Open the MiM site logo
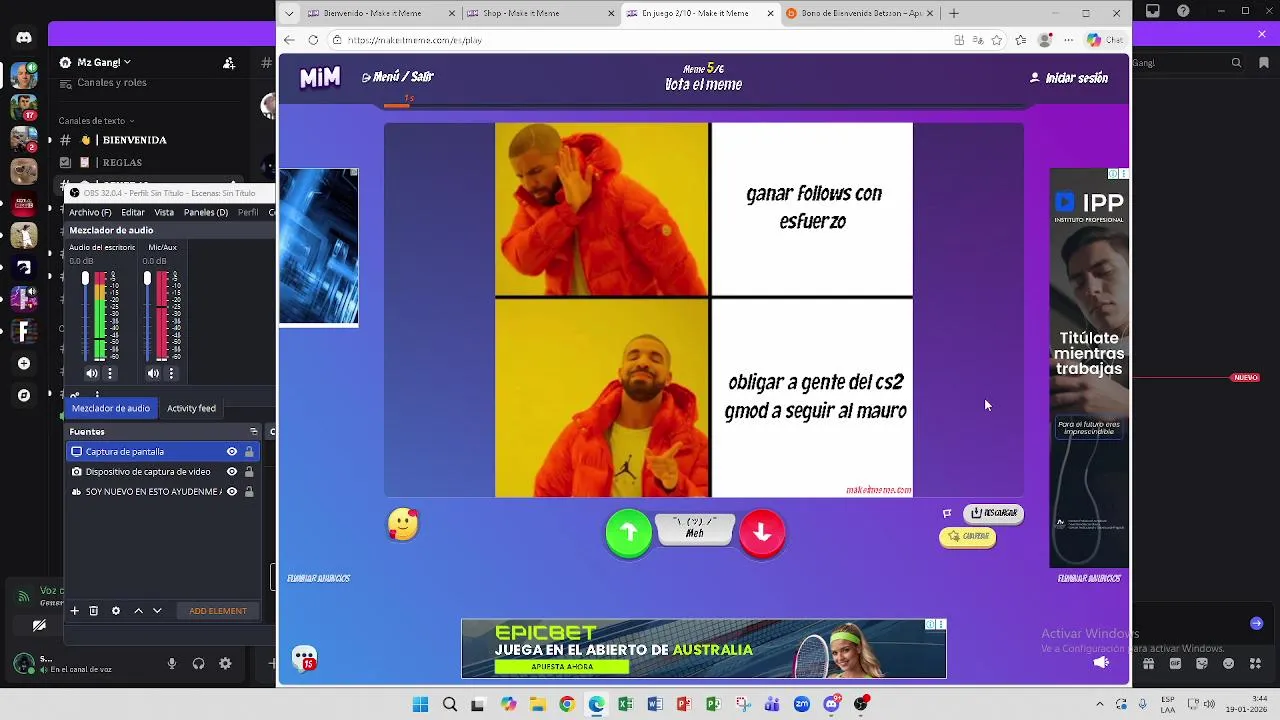Image resolution: width=1280 pixels, height=720 pixels. tap(320, 78)
